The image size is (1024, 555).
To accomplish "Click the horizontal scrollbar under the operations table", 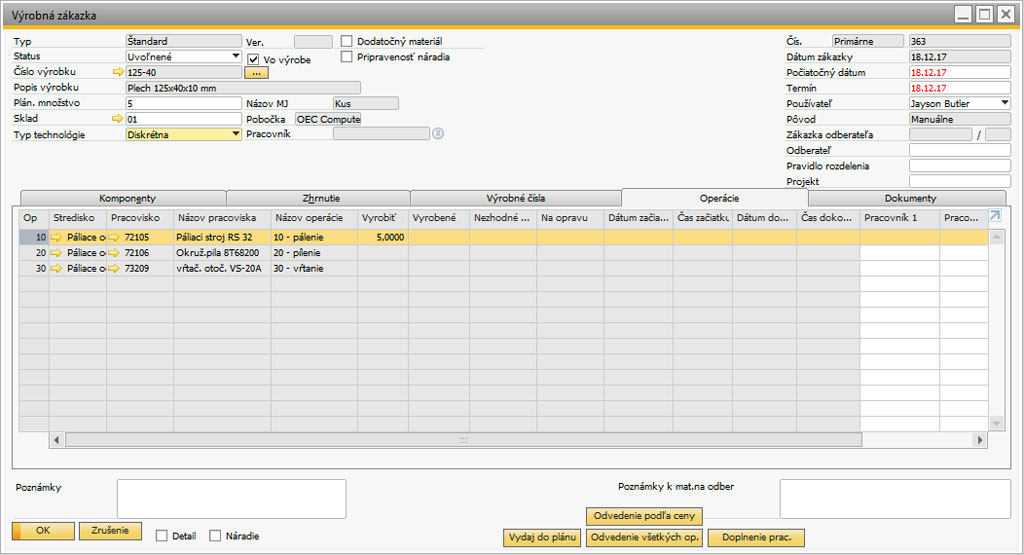I will point(463,440).
